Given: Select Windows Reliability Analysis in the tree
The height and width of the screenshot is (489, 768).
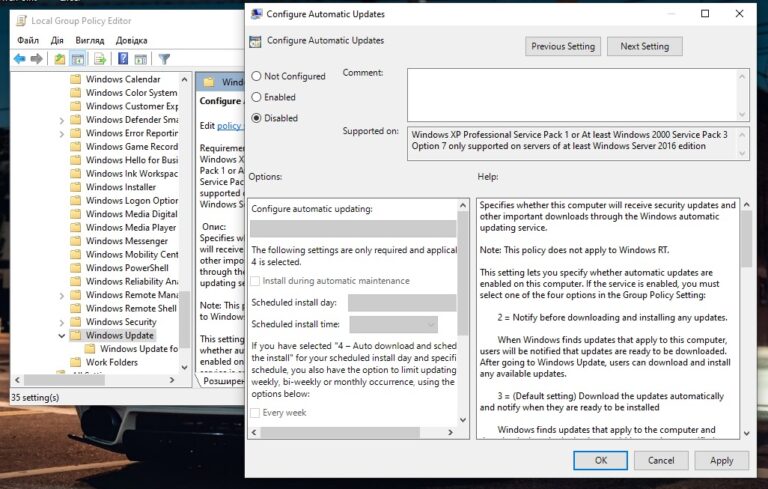Looking at the screenshot, I should (x=132, y=281).
